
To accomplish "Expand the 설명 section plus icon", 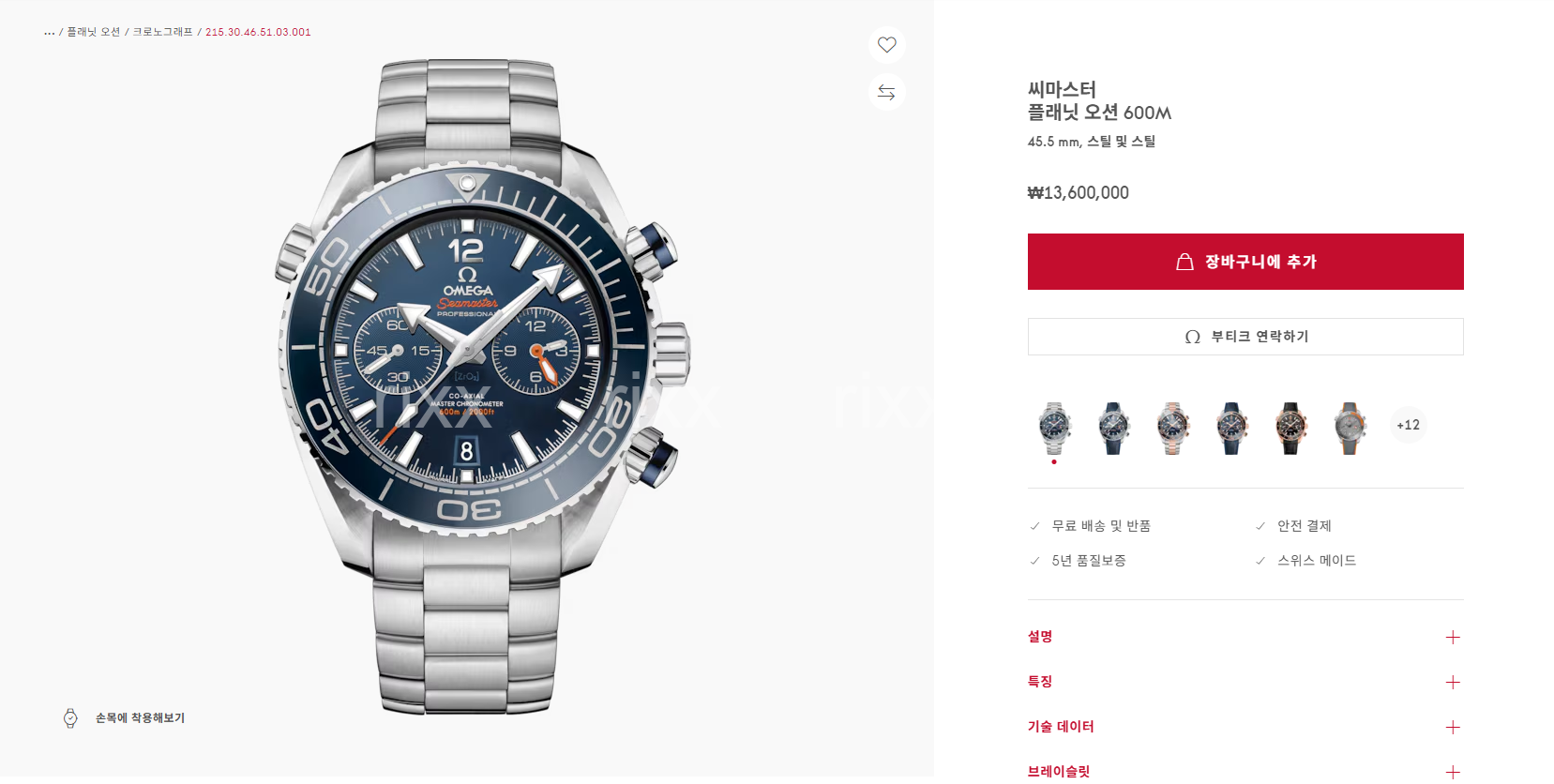I will click(1453, 638).
